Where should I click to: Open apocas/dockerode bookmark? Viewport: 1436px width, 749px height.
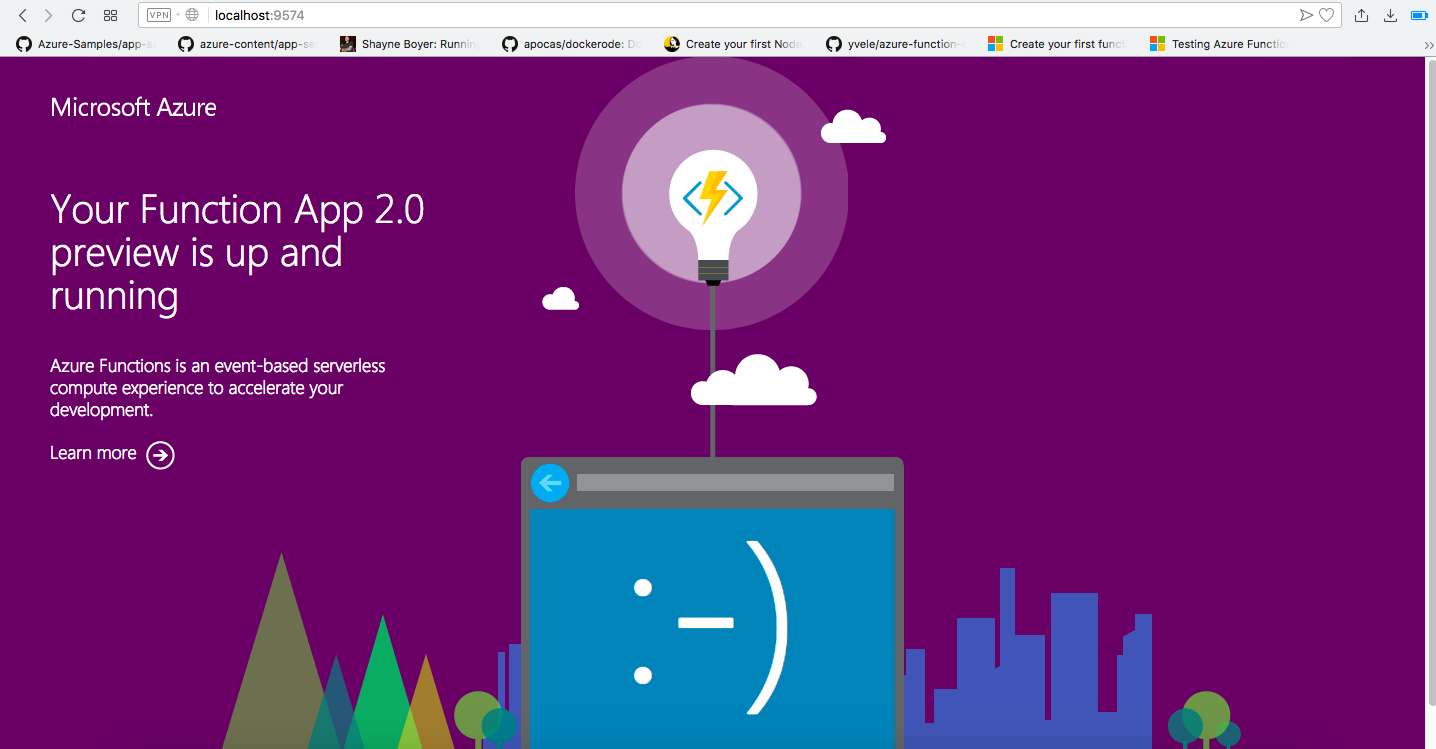coord(573,44)
